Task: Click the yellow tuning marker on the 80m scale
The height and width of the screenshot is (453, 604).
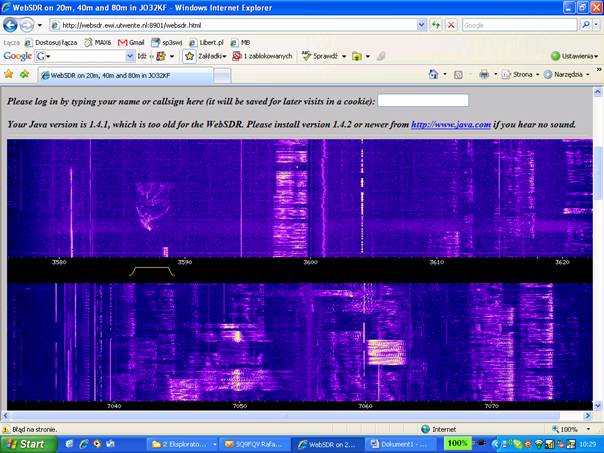Action: (152, 271)
